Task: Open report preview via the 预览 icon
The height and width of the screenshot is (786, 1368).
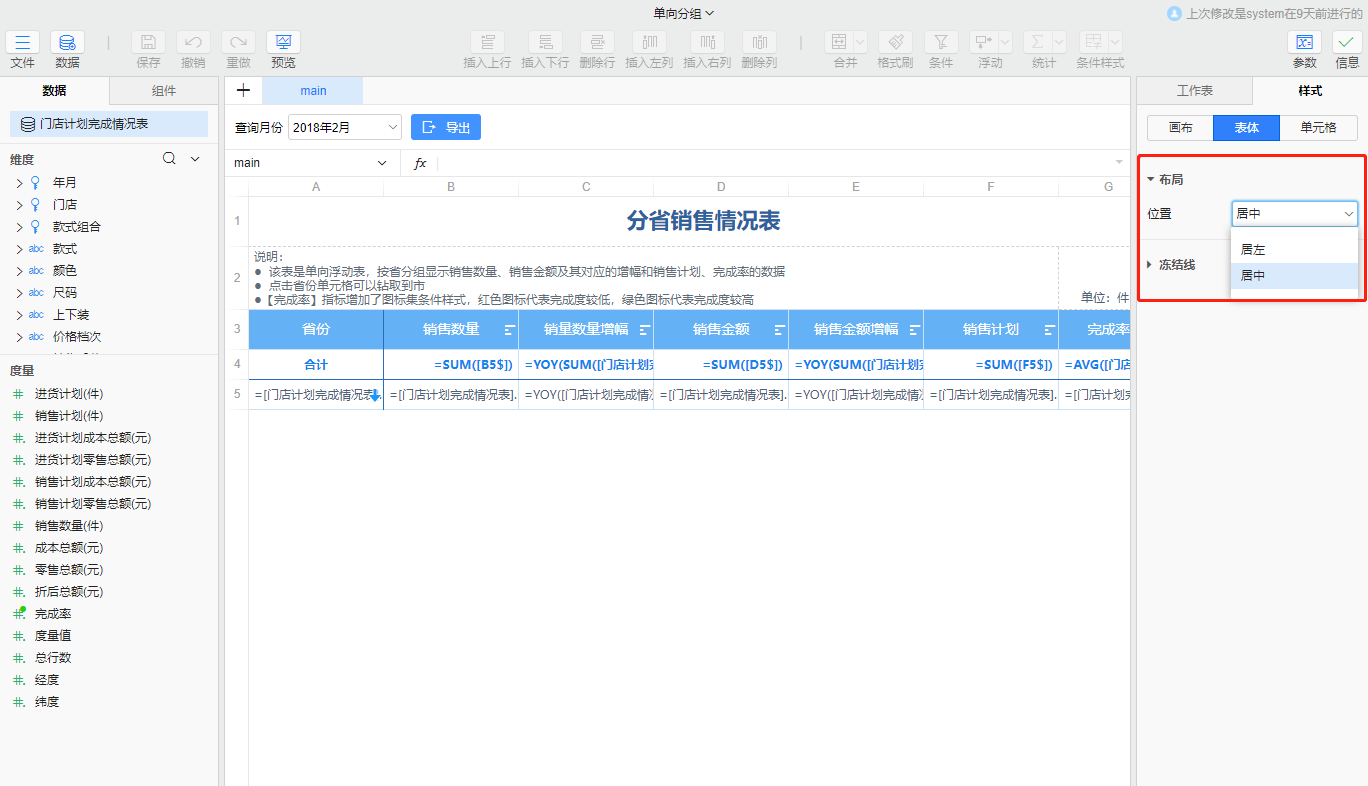Action: 283,42
